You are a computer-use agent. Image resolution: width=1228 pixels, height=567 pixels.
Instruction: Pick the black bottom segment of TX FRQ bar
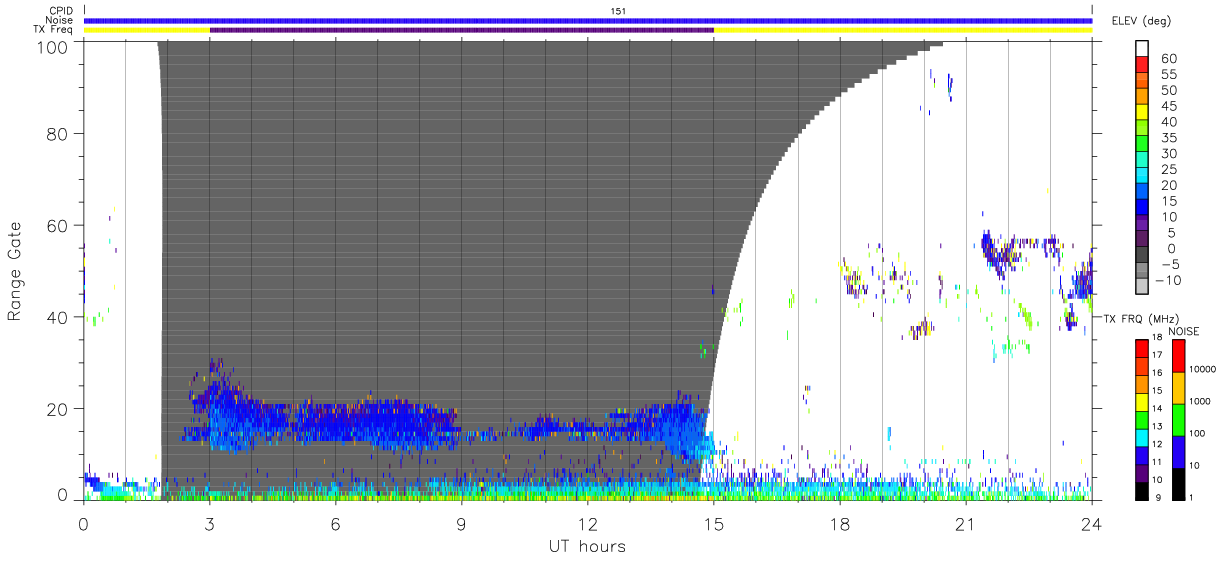1141,492
